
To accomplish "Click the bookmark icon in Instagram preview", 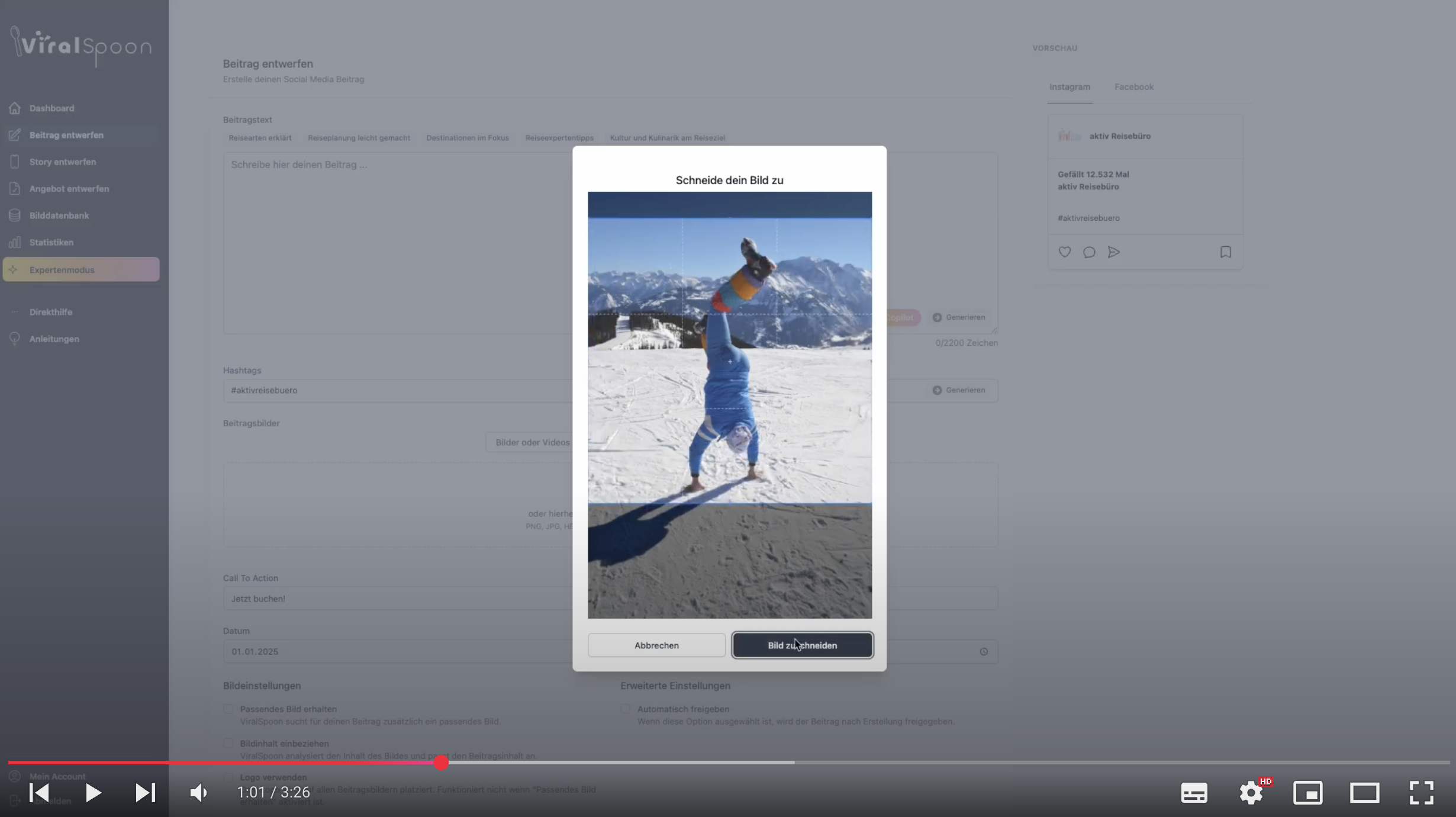I will coord(1225,252).
